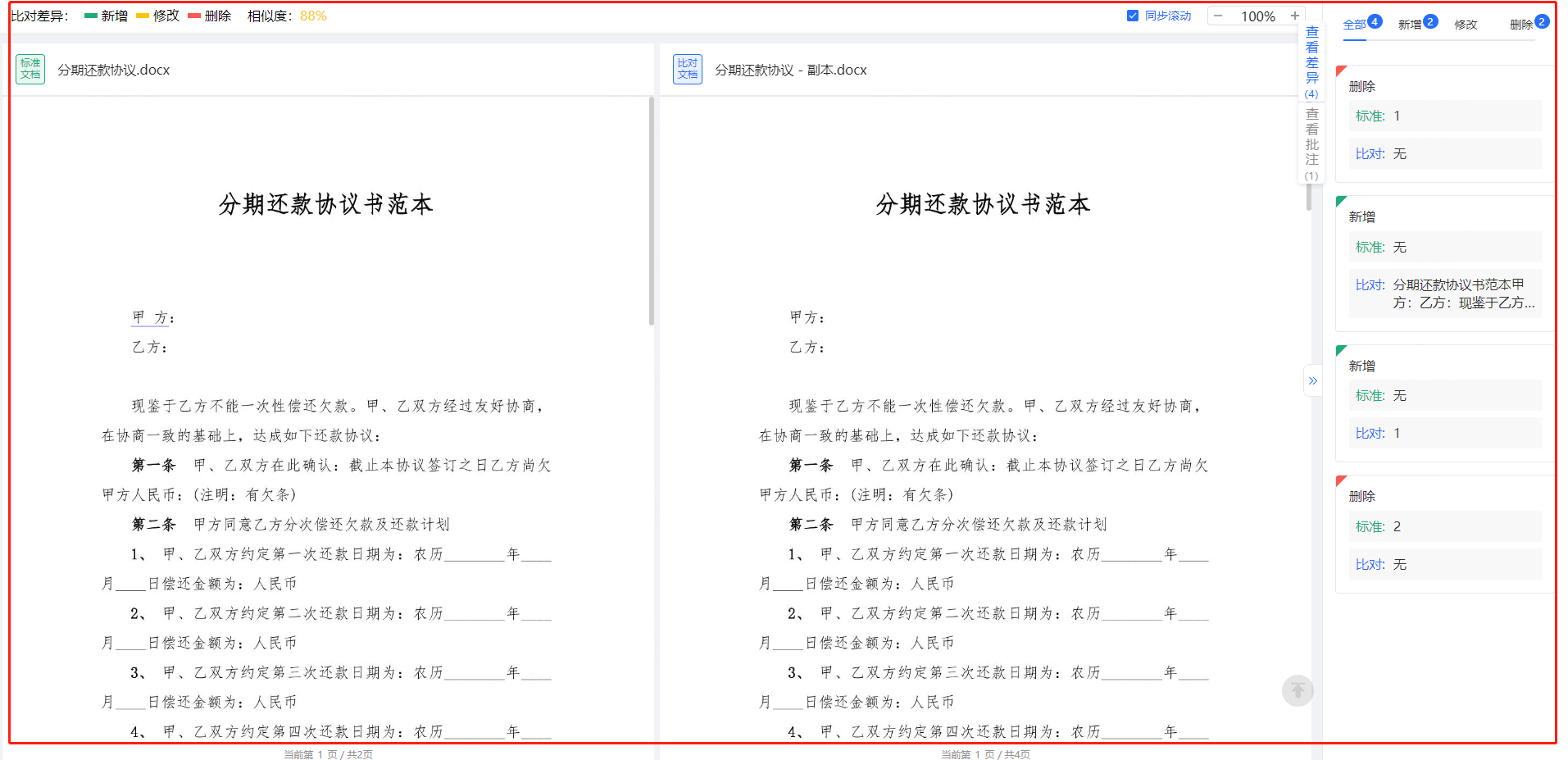Click the right document title 分期还款协议书范本

[983, 204]
